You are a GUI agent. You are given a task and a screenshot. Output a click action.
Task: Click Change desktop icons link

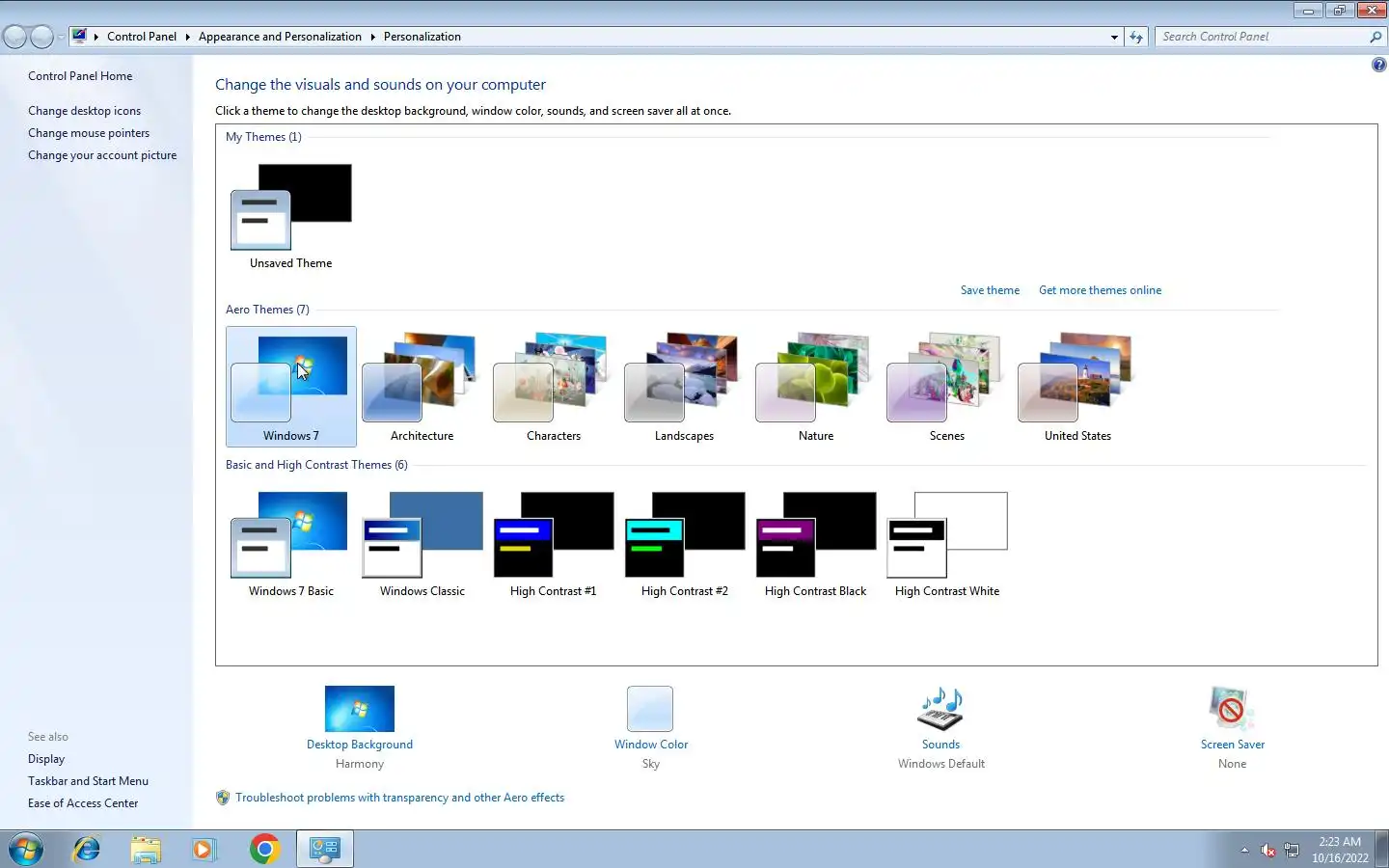[x=84, y=111]
